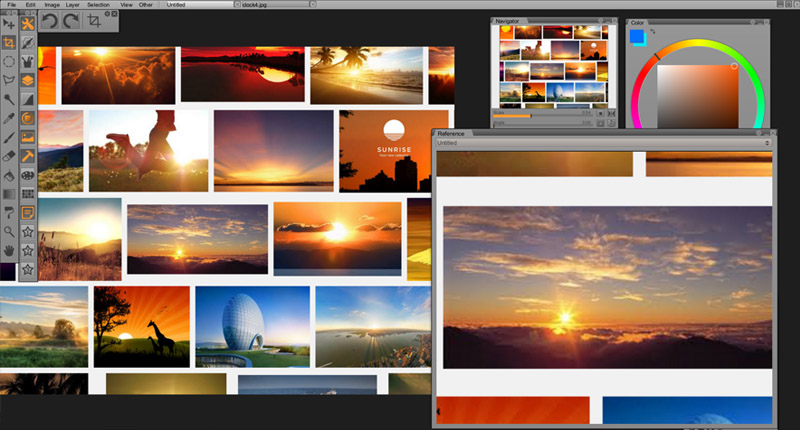This screenshot has height=430, width=800.
Task: Click the Undo arrow icon
Action: pos(50,20)
